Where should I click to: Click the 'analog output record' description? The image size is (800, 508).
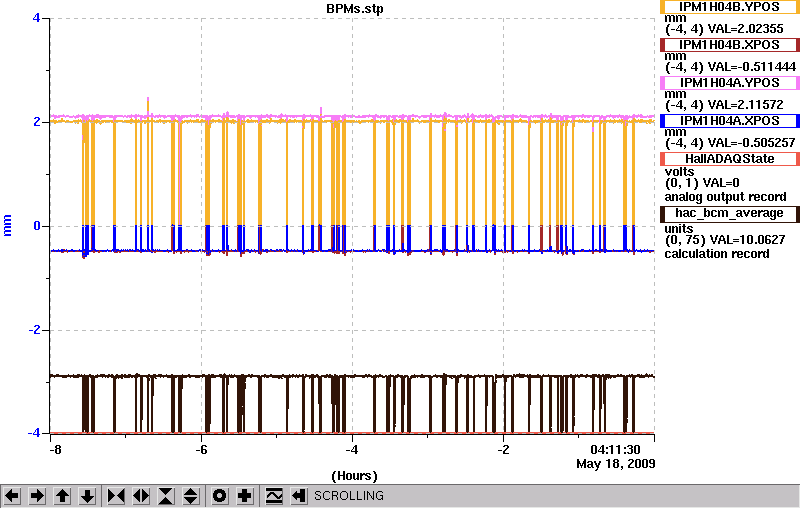pyautogui.click(x=725, y=197)
